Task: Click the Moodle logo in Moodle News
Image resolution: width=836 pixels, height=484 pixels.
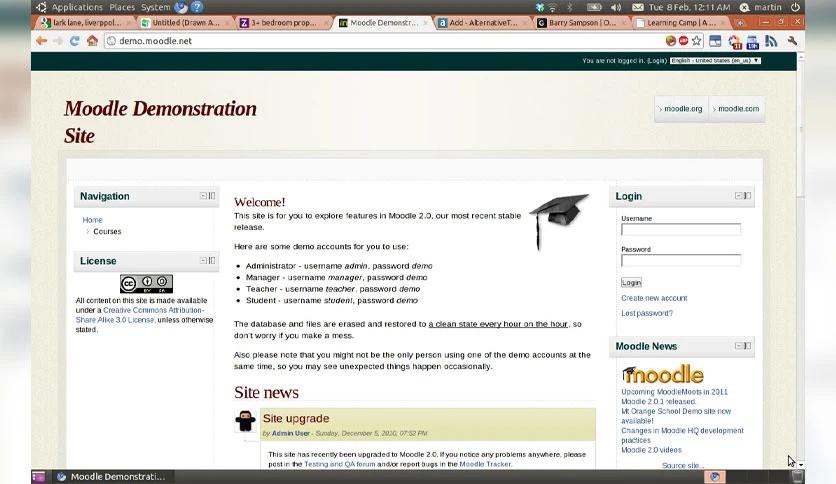Action: [663, 374]
